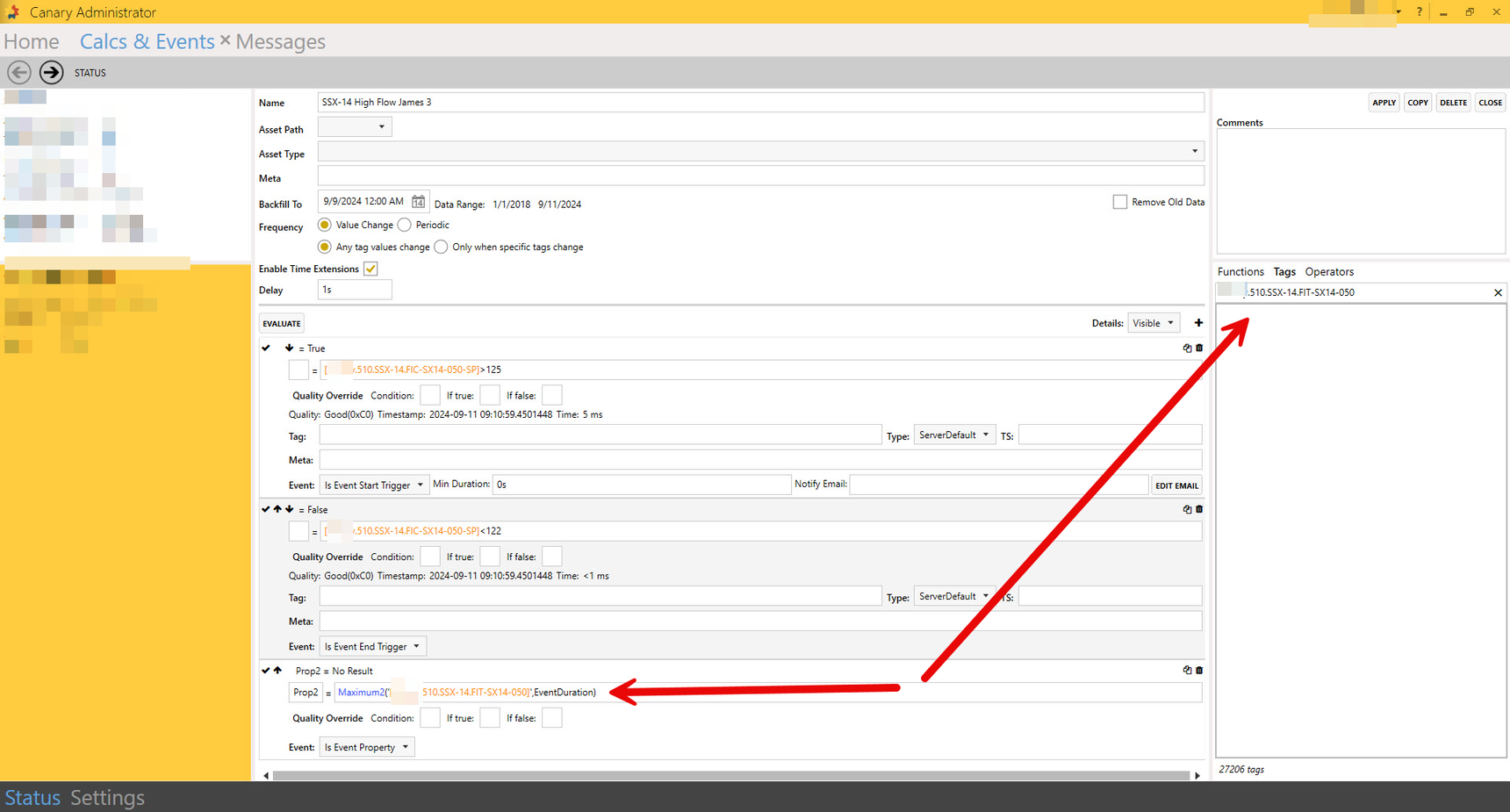Duplicate the False calculation with copy icon
The height and width of the screenshot is (812, 1510).
click(1187, 509)
